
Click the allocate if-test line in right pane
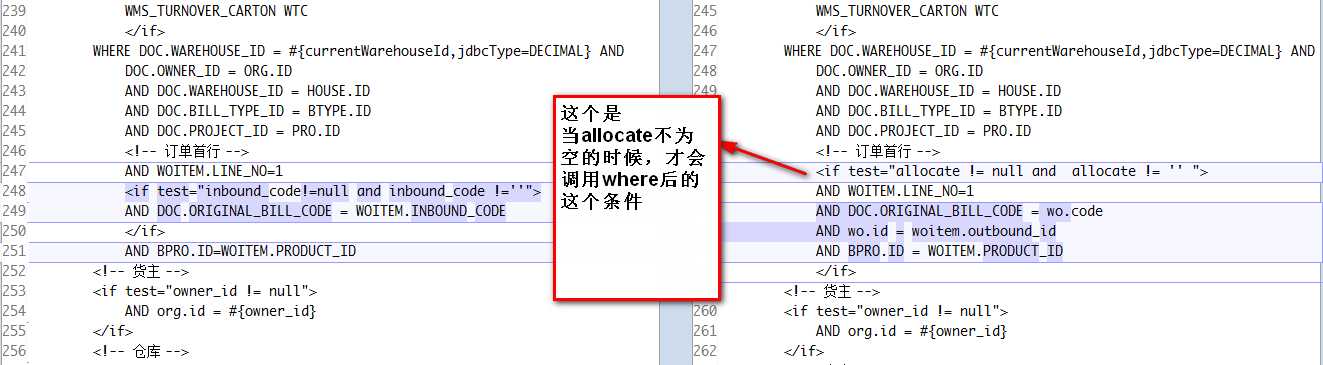tap(1012, 171)
